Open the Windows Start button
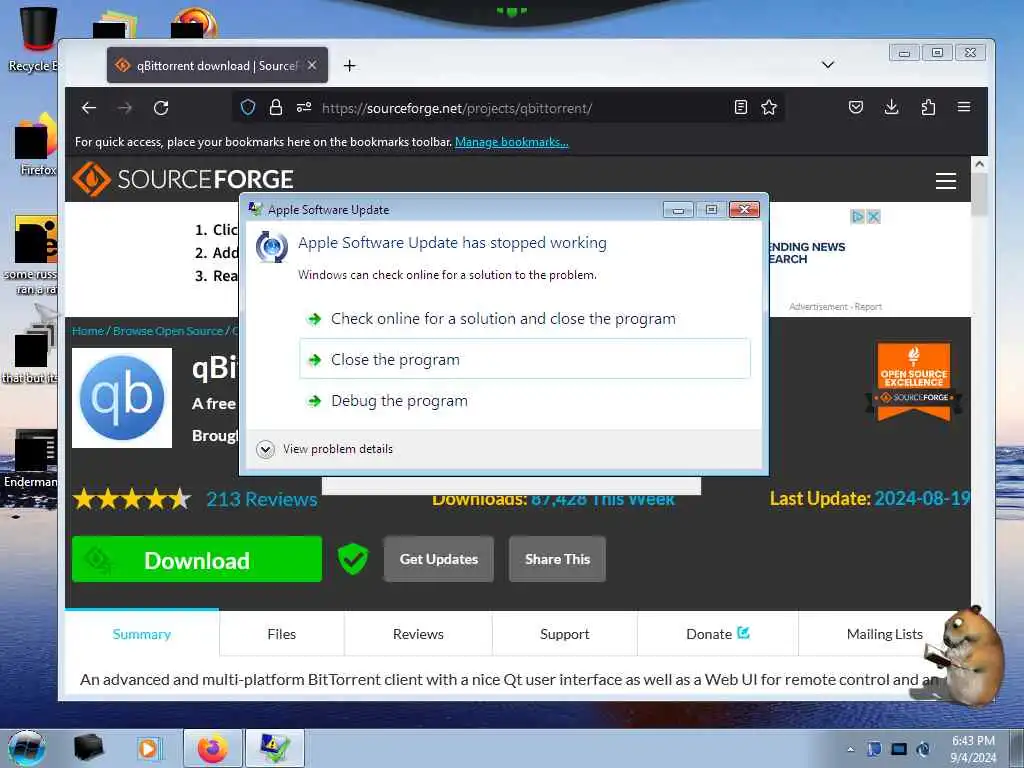1024x768 pixels. [x=27, y=748]
